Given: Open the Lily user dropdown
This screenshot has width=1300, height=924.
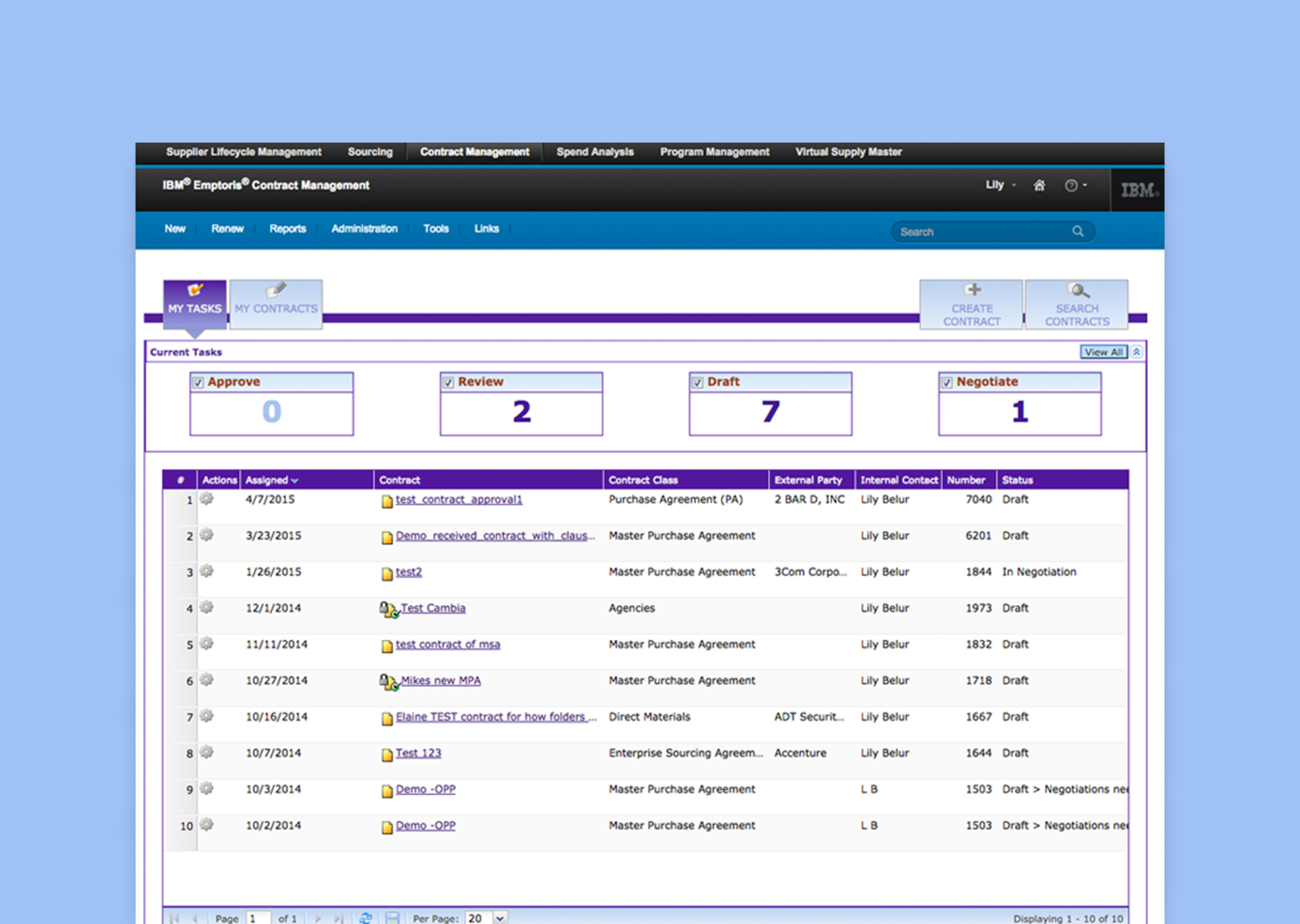Looking at the screenshot, I should (x=1001, y=185).
